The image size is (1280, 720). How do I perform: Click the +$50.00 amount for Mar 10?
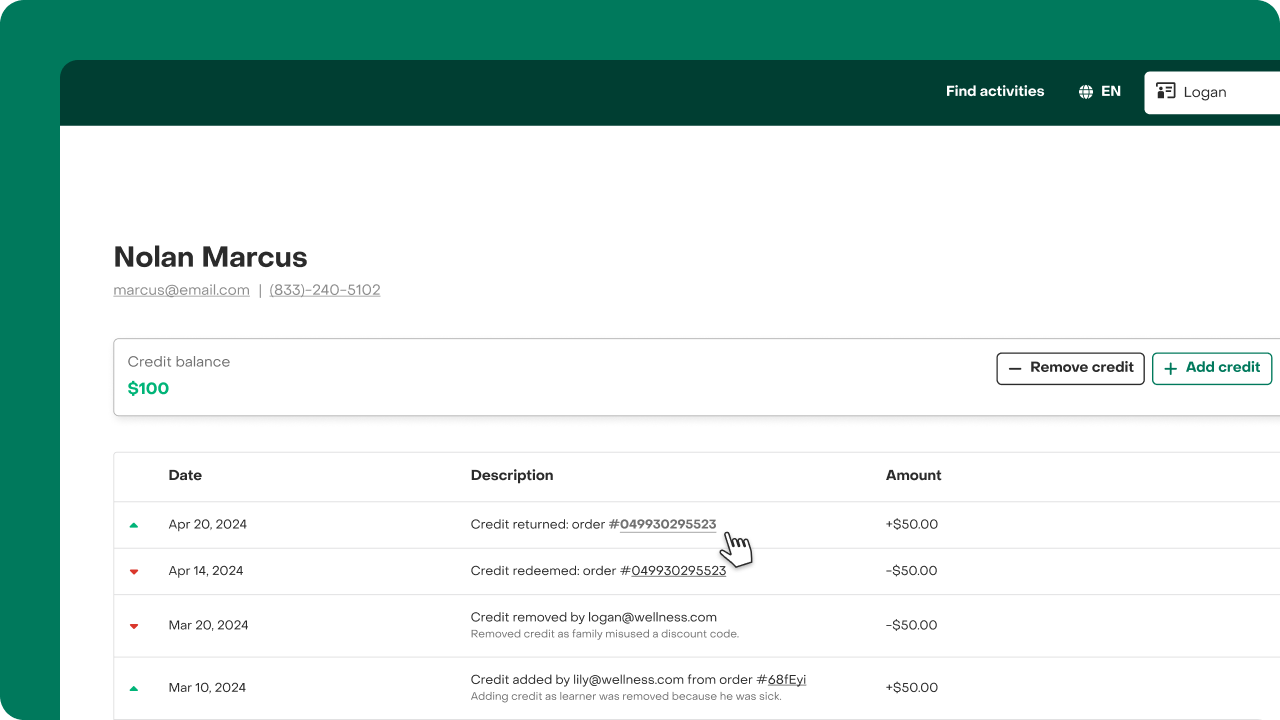point(912,687)
